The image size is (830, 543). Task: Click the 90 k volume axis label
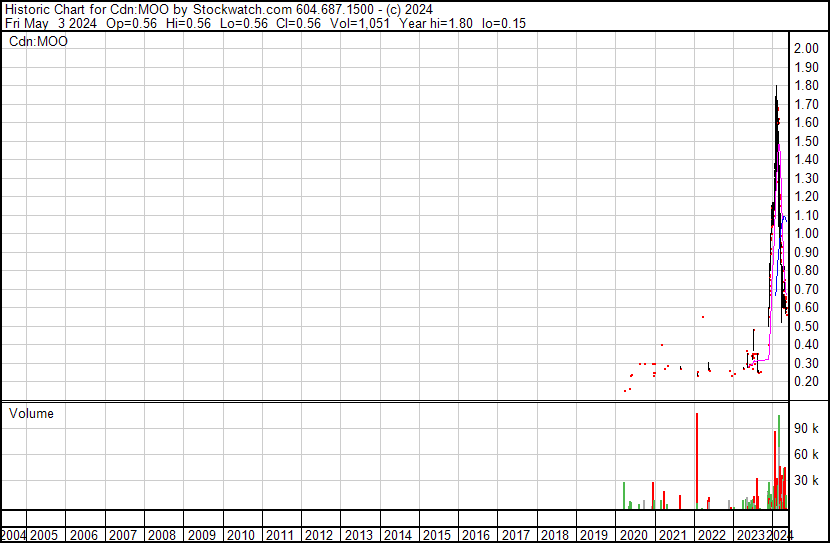tap(806, 429)
